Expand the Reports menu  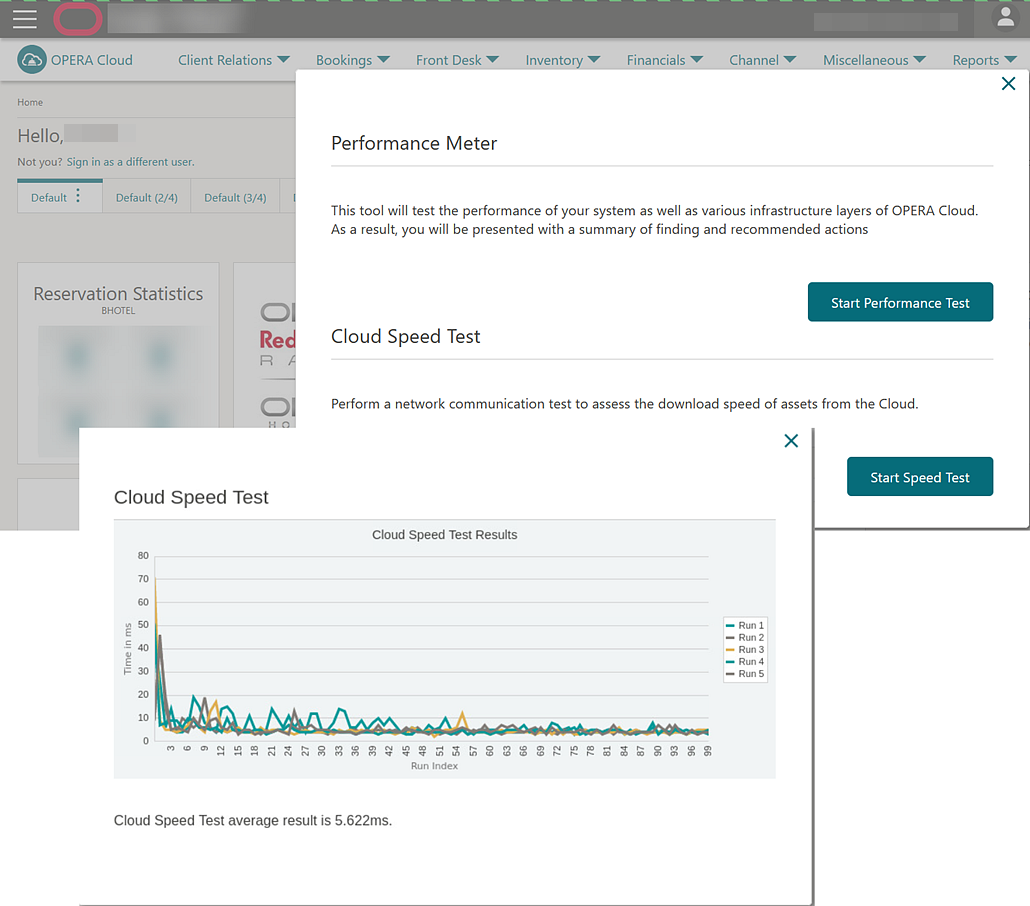[984, 60]
